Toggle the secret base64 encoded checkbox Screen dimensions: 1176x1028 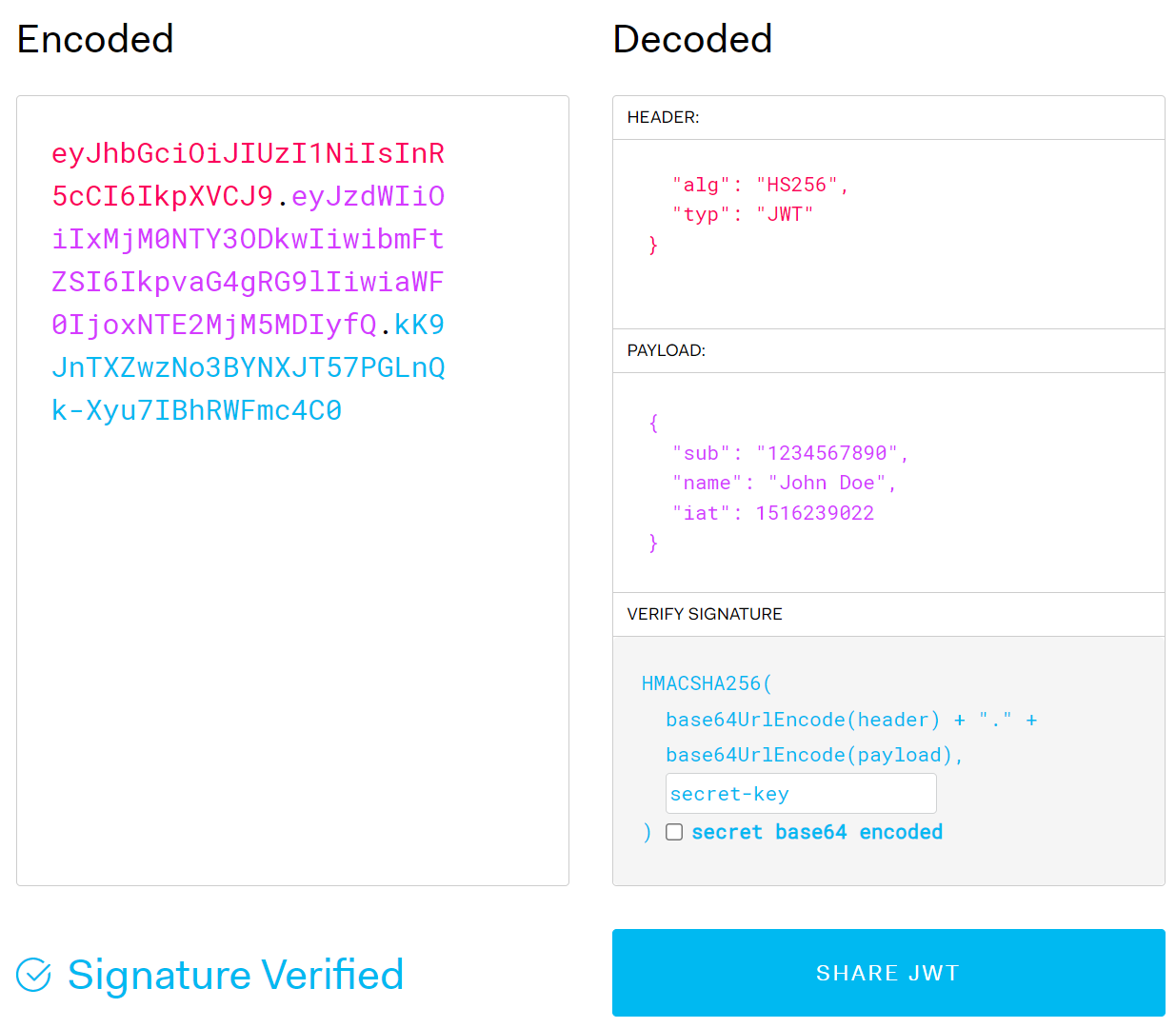click(674, 832)
